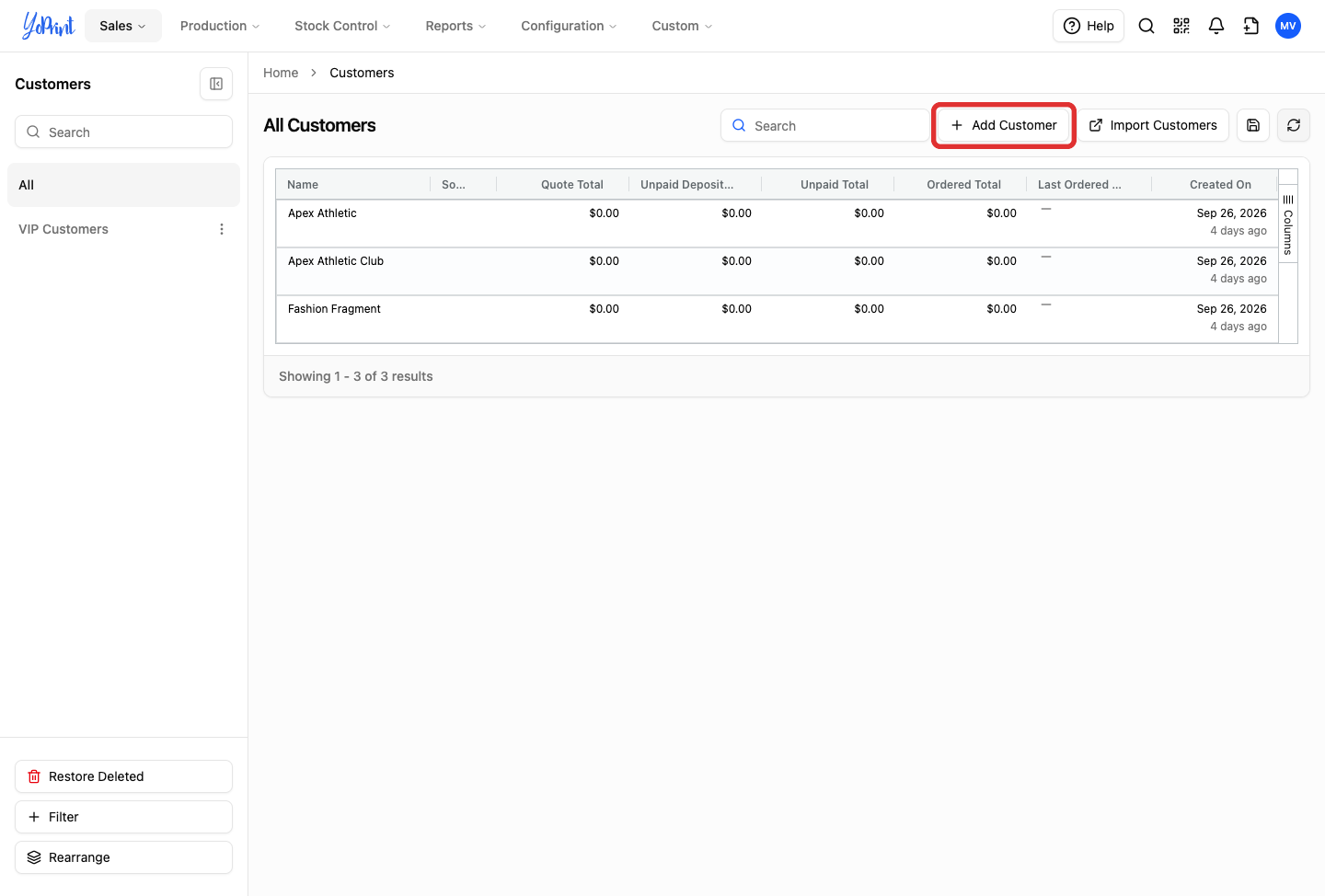1325x896 pixels.
Task: Open the Apex Athletic Club row
Action: click(x=777, y=271)
